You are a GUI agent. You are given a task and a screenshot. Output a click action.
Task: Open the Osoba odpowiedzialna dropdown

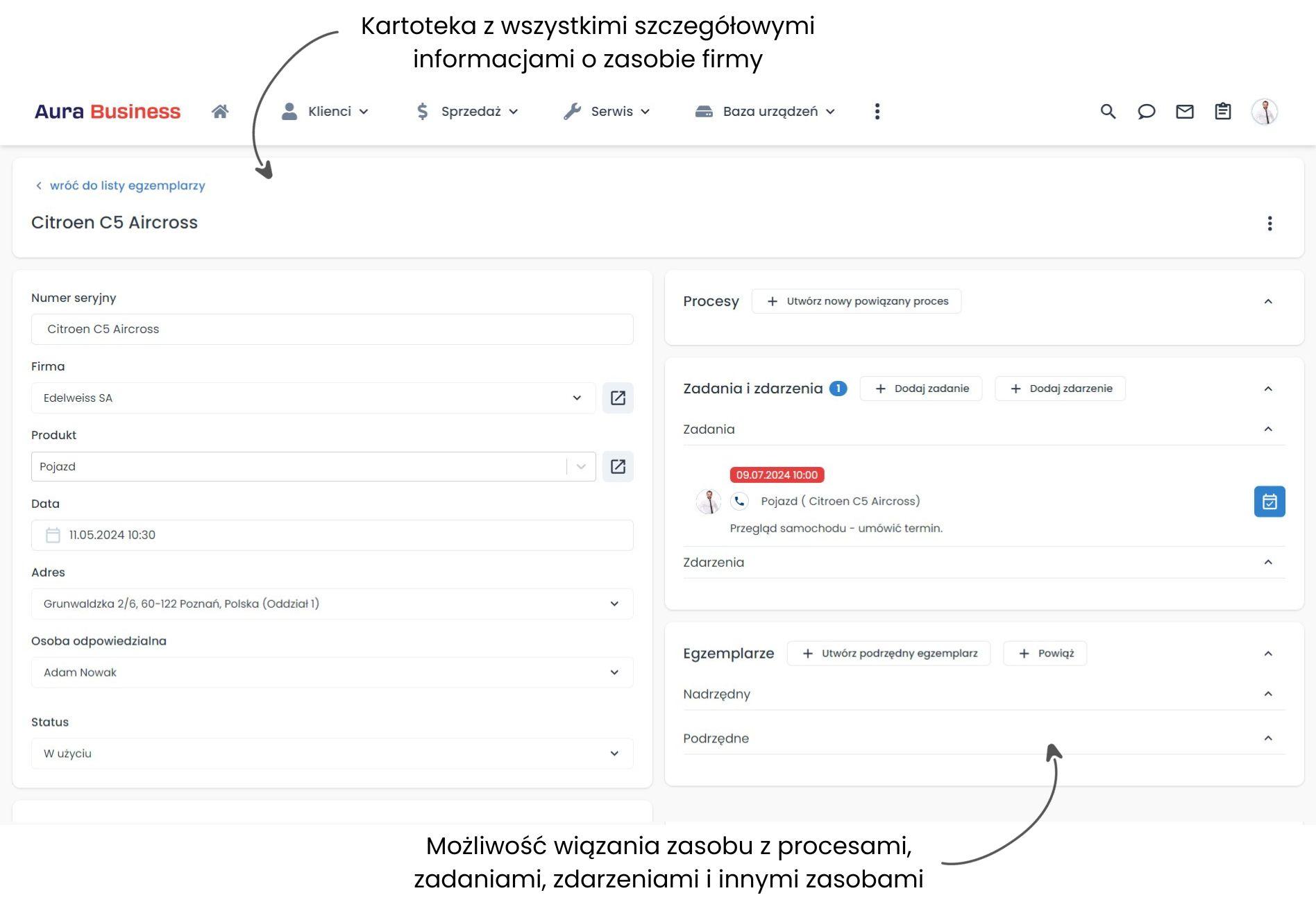pos(332,672)
